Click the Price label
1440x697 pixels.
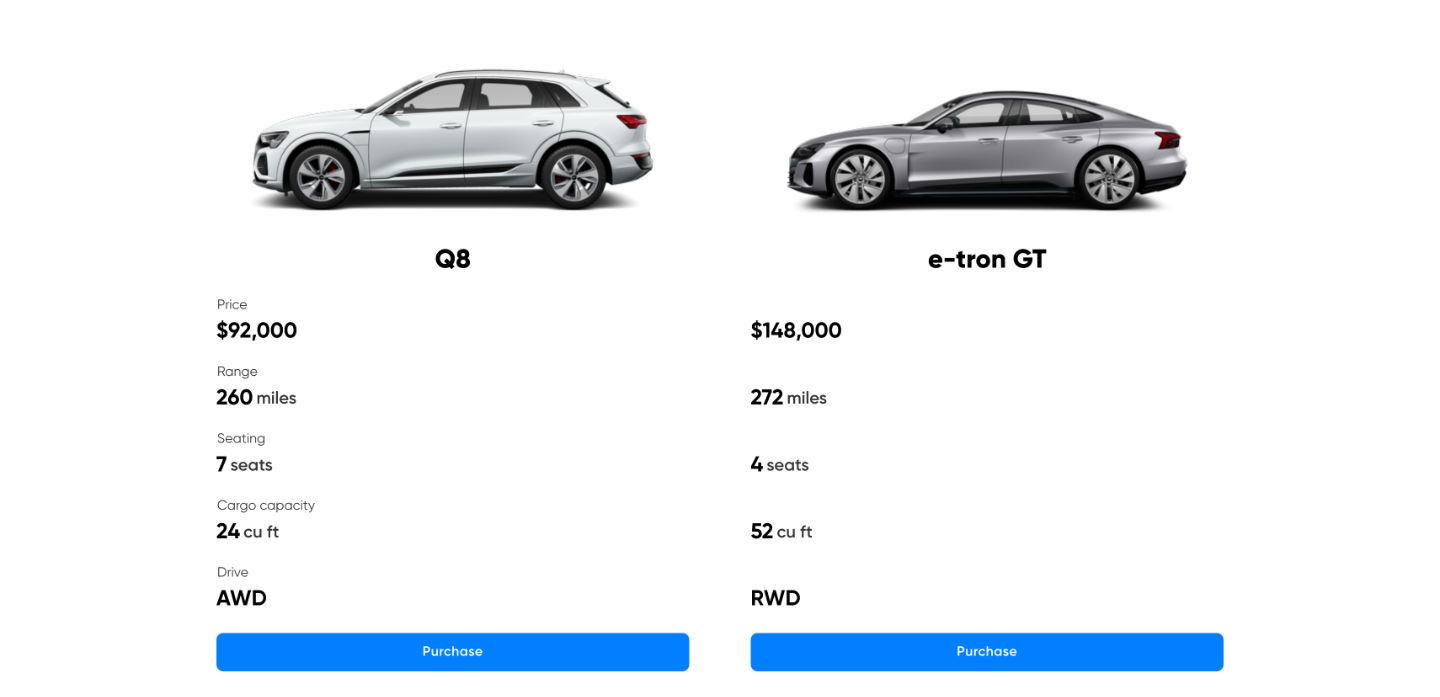232,305
